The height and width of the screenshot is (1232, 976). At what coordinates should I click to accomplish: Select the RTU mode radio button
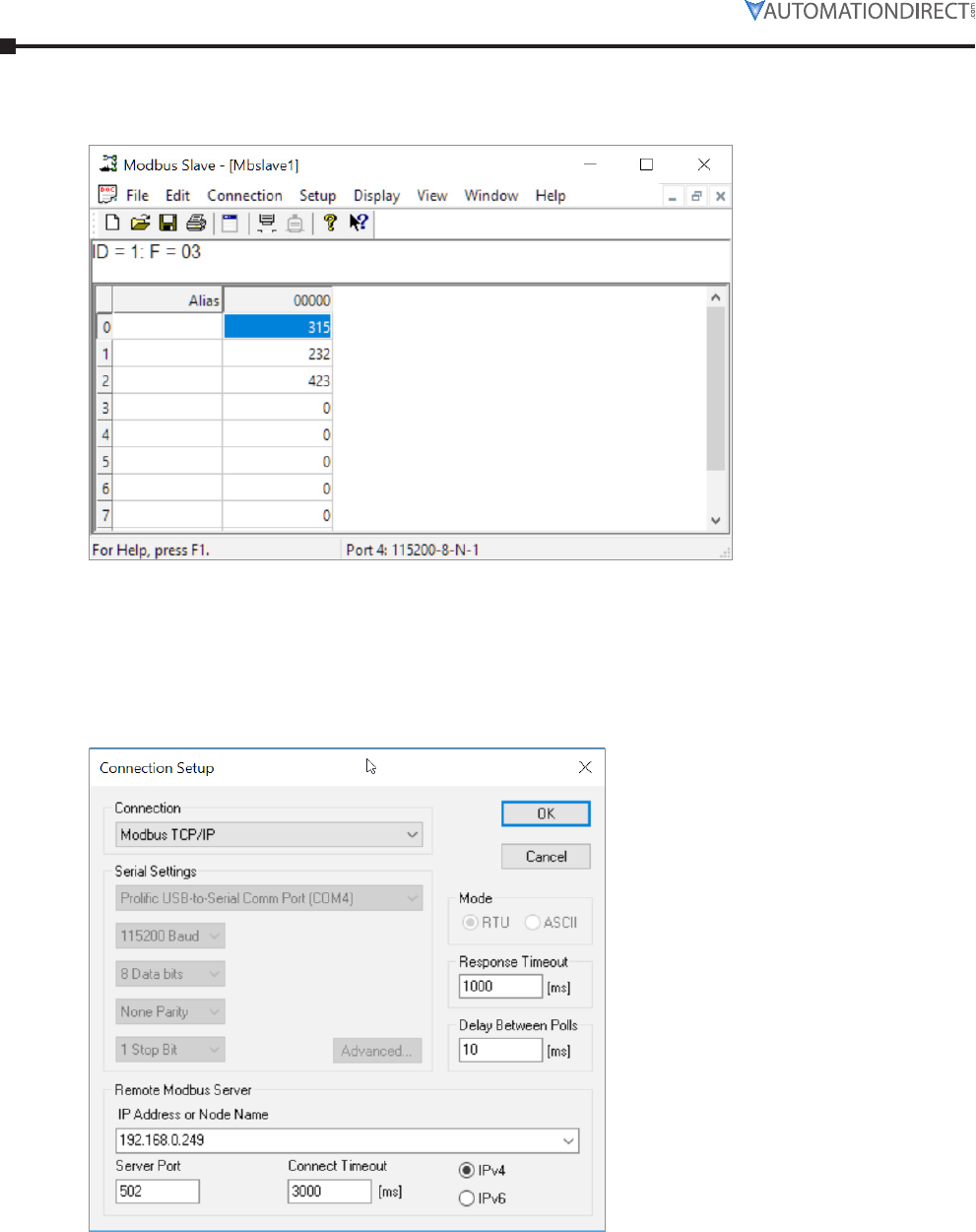point(470,923)
